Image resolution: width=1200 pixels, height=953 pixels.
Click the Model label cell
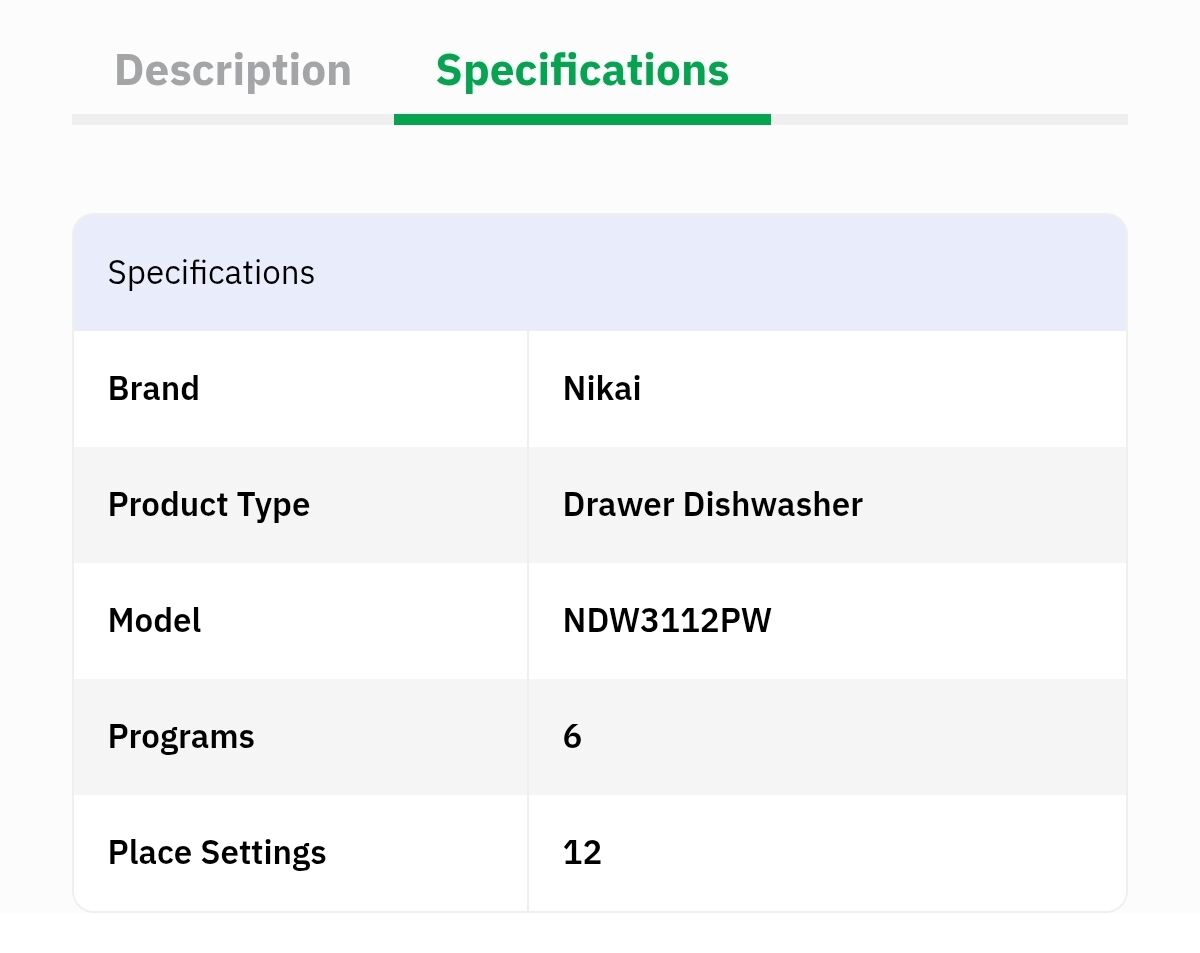[x=300, y=621]
